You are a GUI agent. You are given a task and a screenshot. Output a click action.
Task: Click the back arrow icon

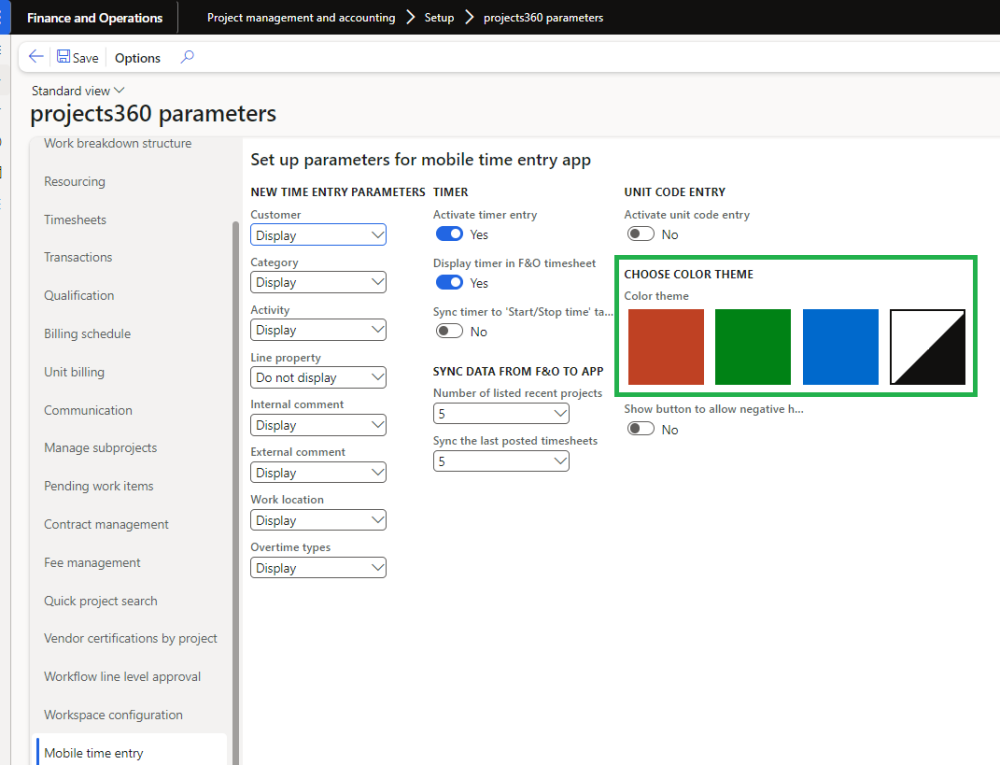36,57
